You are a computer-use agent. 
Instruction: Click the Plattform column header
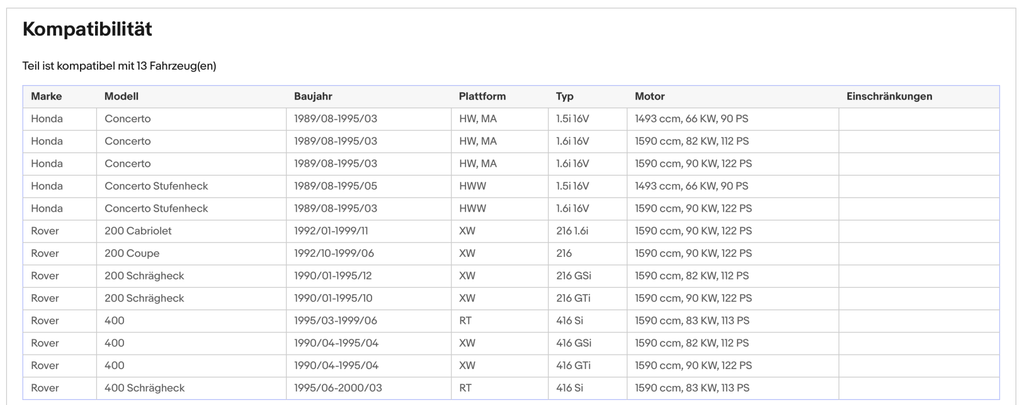click(482, 97)
